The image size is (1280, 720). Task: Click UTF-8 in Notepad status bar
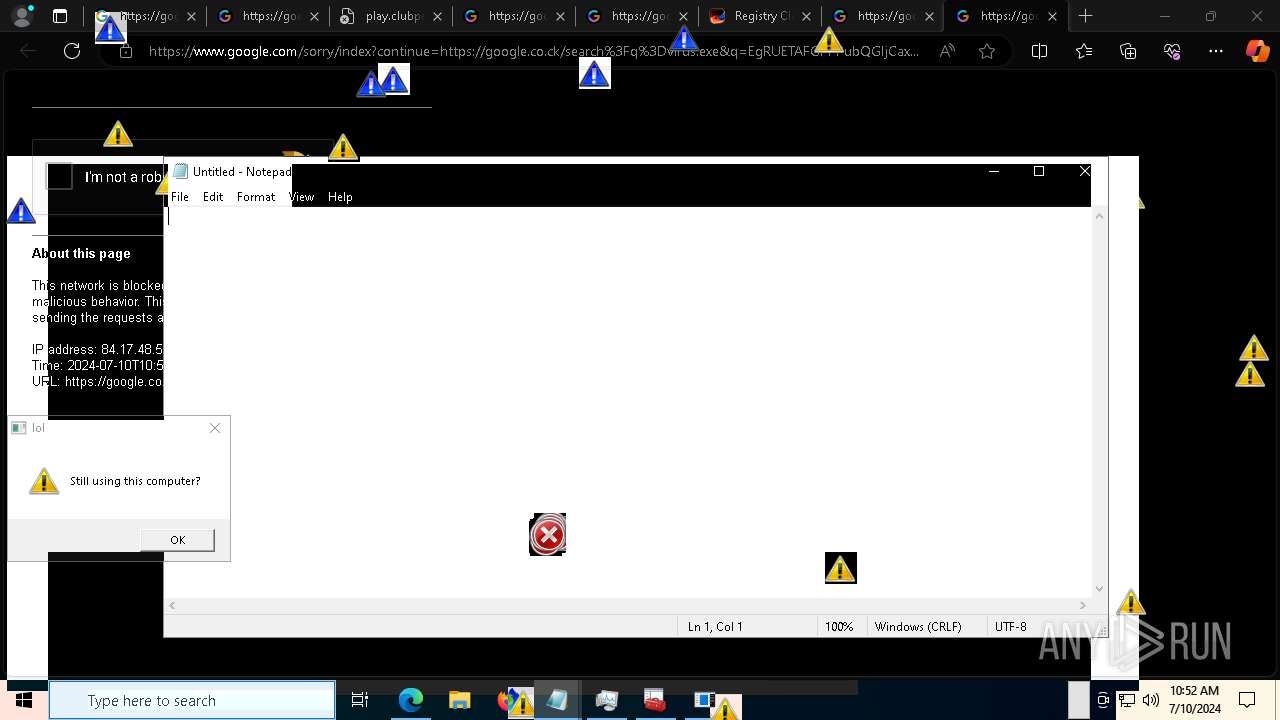pyautogui.click(x=1010, y=627)
